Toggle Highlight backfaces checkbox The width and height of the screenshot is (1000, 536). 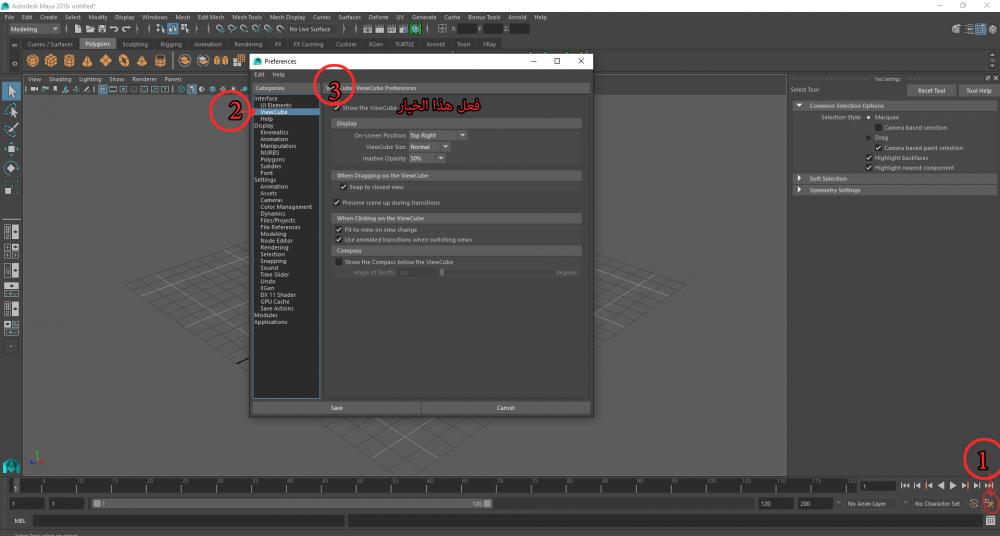(869, 158)
